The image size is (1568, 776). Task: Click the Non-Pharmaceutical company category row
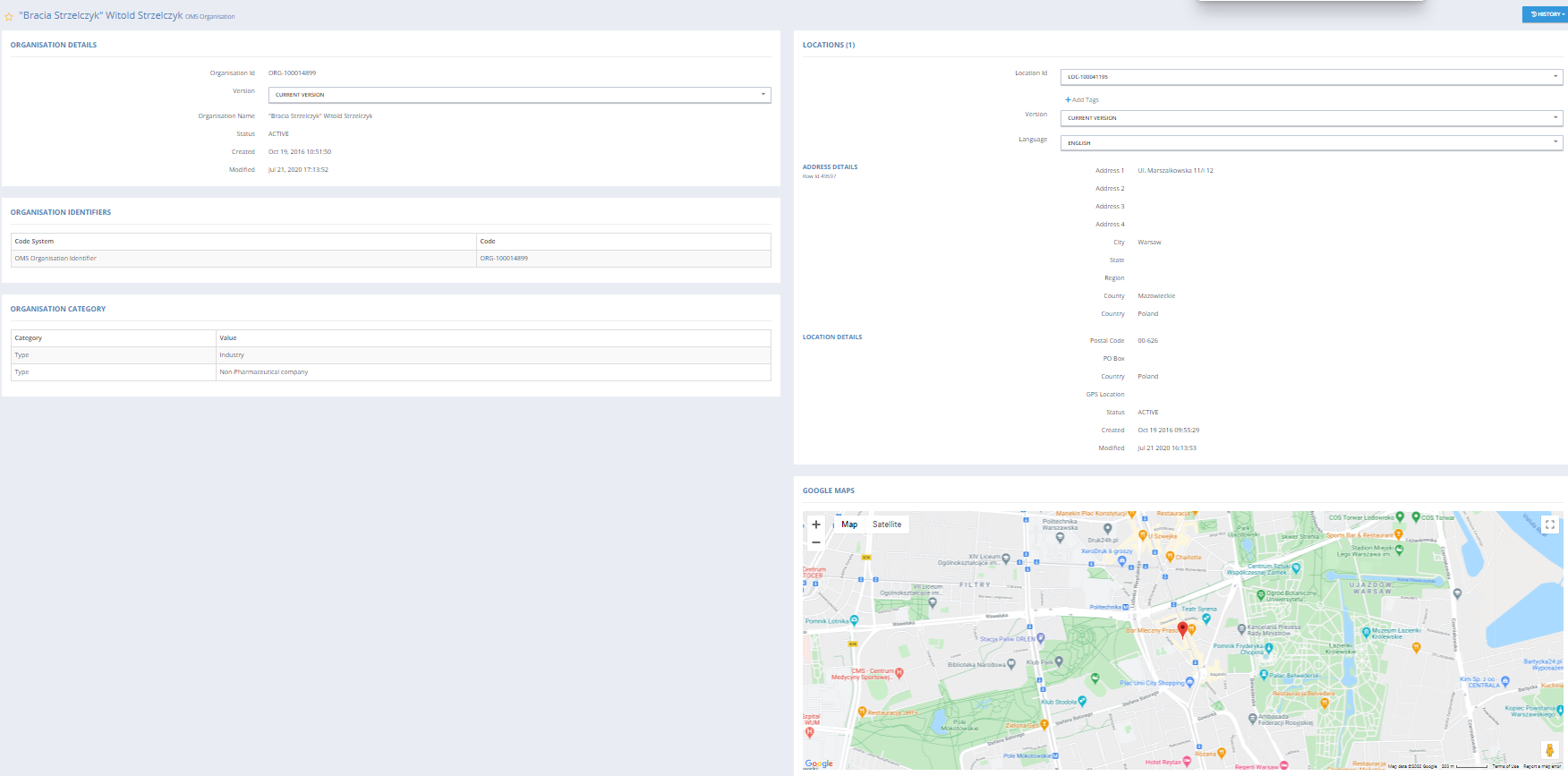pyautogui.click(x=264, y=372)
